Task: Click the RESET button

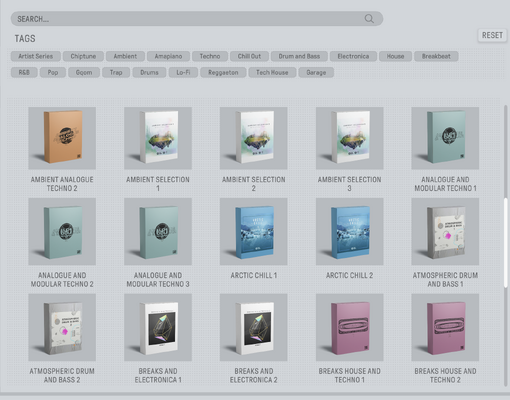Action: 492,35
